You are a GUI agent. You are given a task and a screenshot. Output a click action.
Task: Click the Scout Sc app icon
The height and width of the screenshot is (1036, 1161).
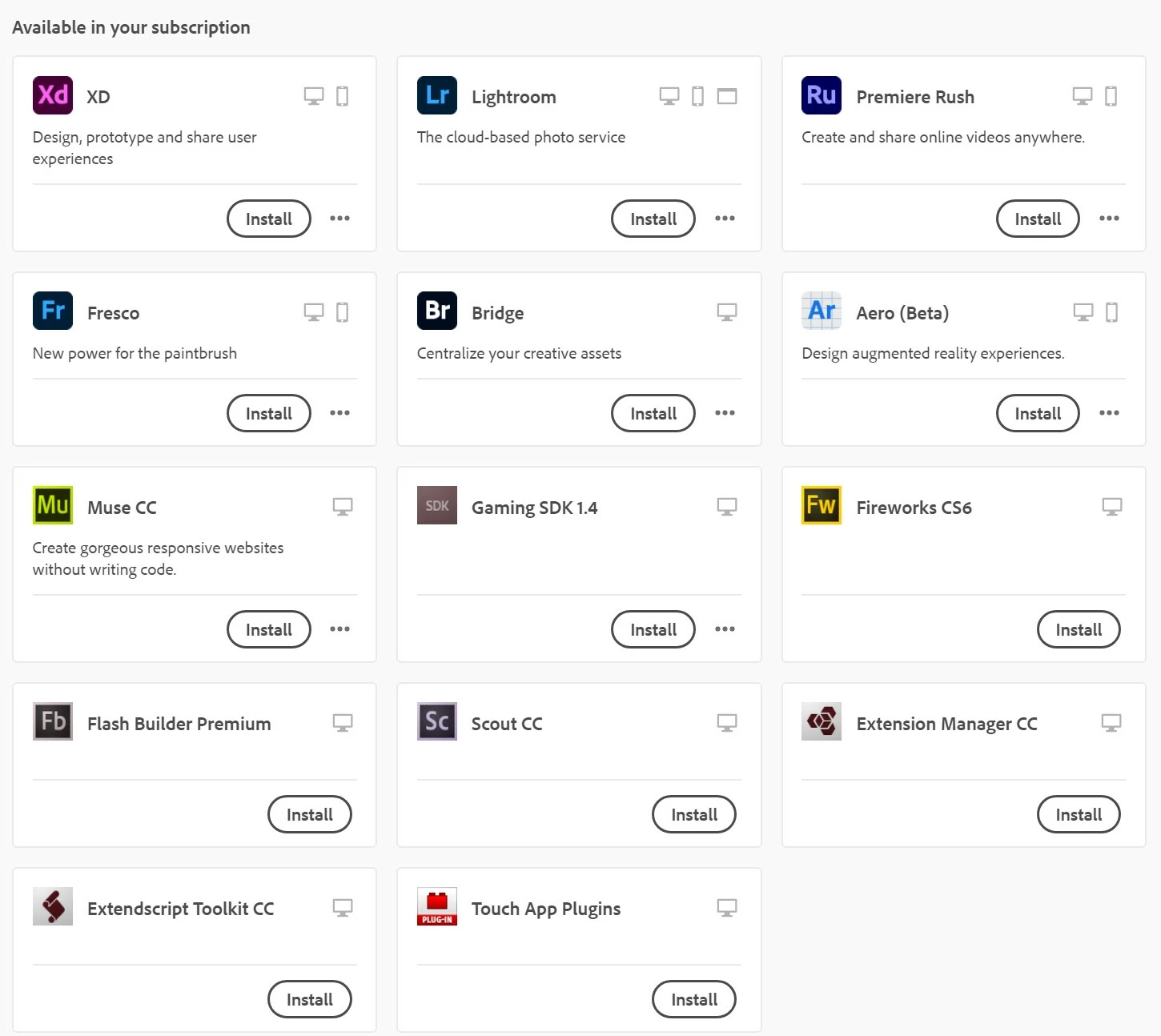click(x=437, y=721)
